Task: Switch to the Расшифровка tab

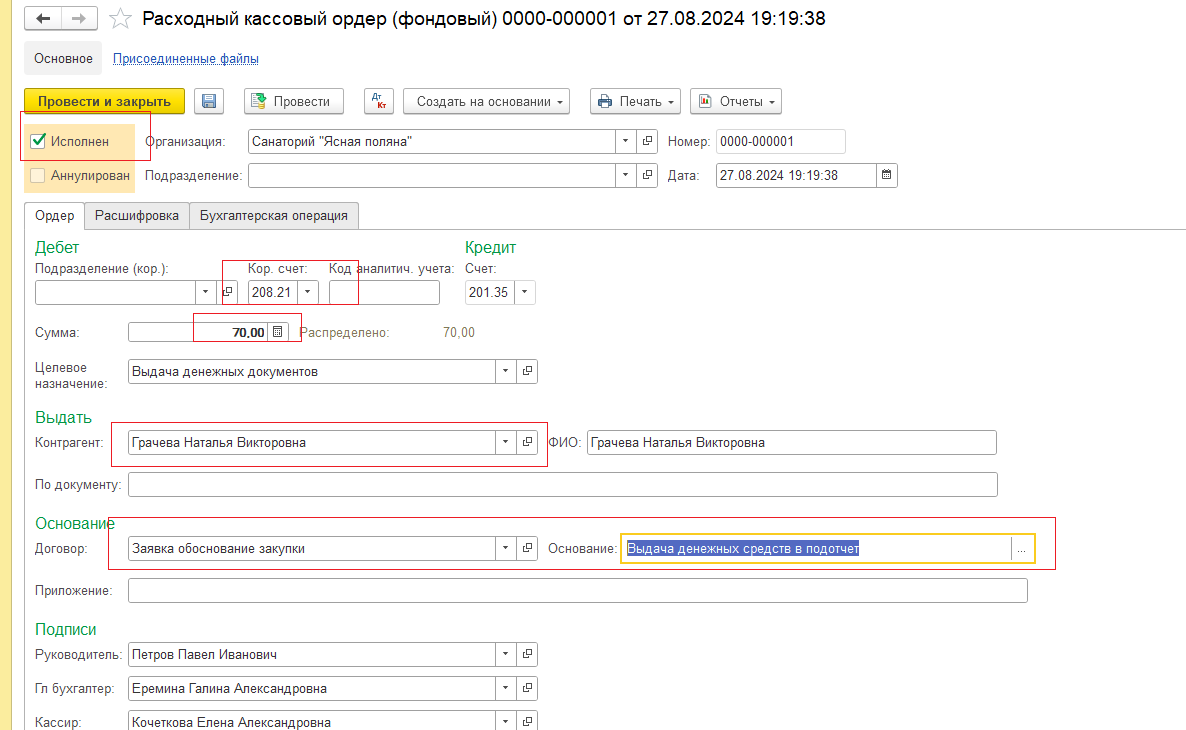Action: coord(137,216)
